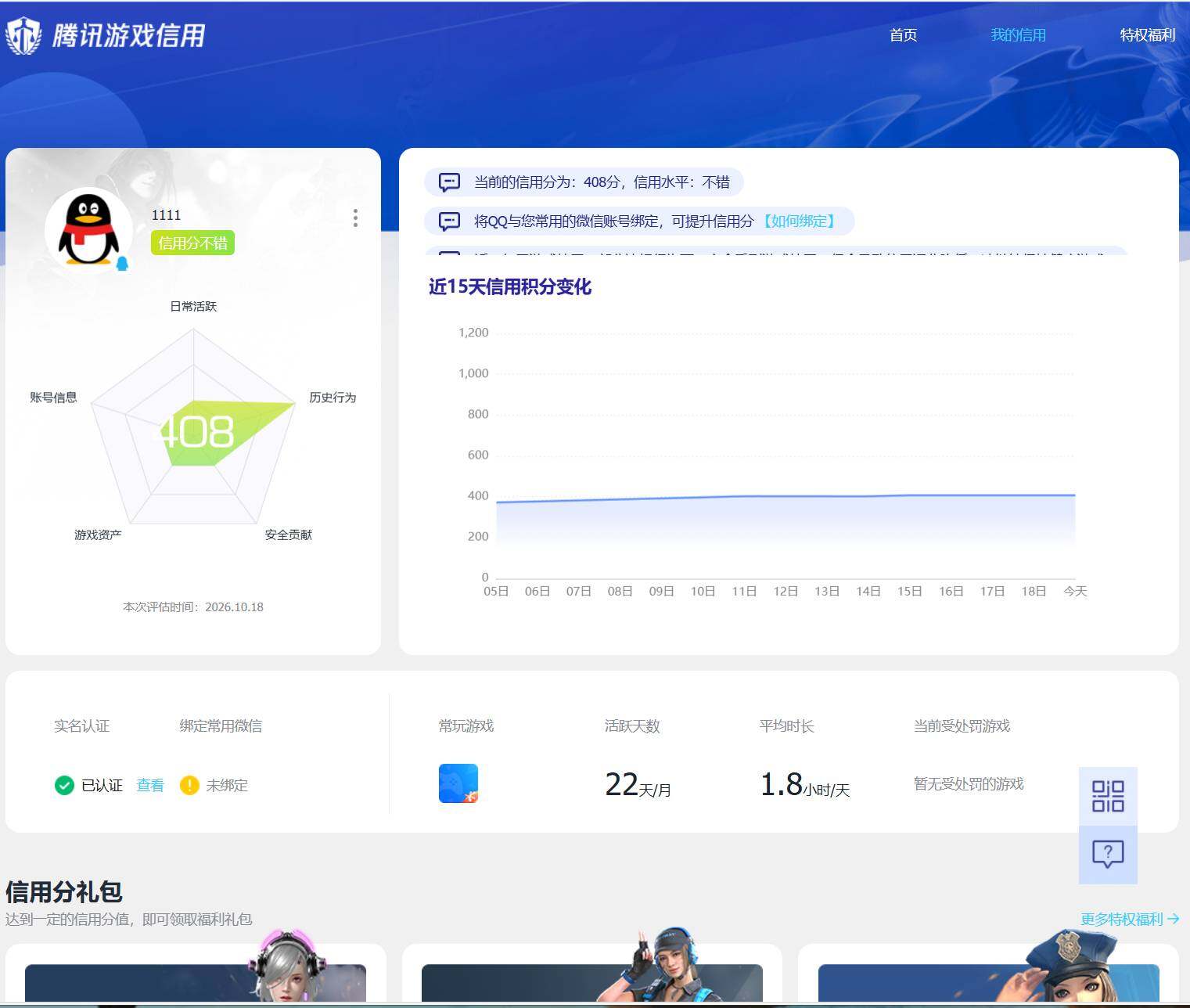The height and width of the screenshot is (1008, 1190).
Task: Click the 11日 label on chart axis
Action: [744, 591]
